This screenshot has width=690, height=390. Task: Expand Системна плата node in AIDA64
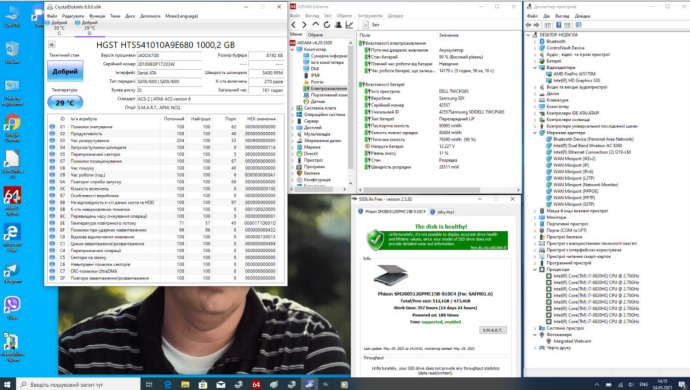pyautogui.click(x=292, y=108)
